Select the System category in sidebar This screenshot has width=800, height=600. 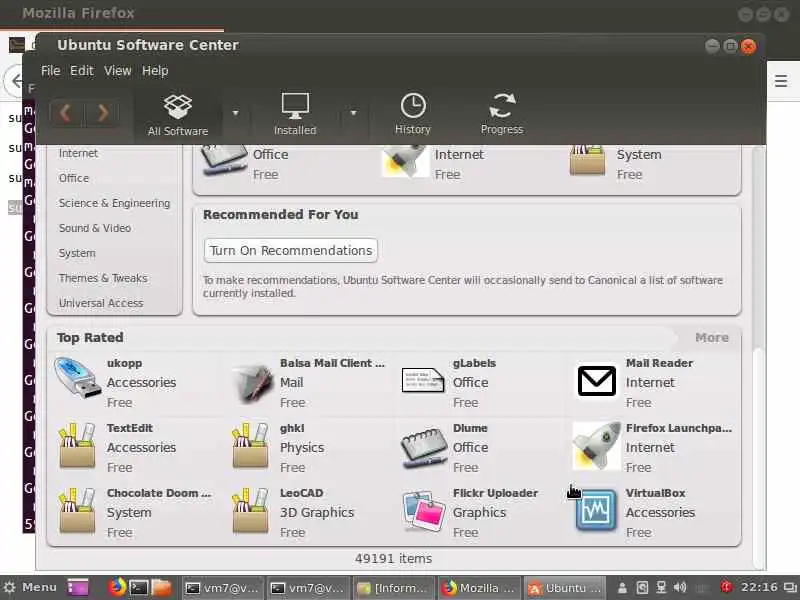[77, 253]
